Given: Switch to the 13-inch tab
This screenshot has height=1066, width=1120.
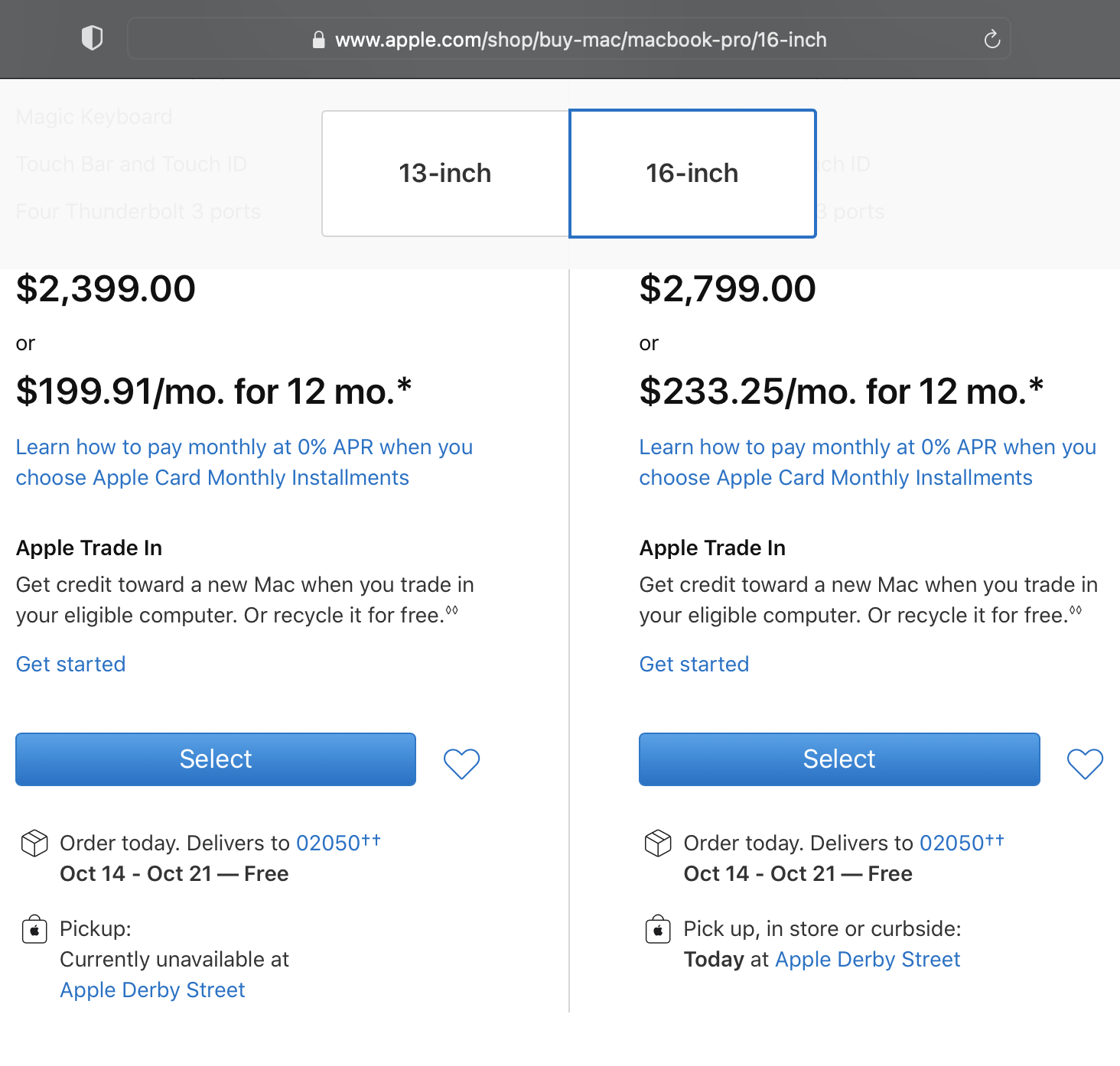Looking at the screenshot, I should [x=445, y=174].
